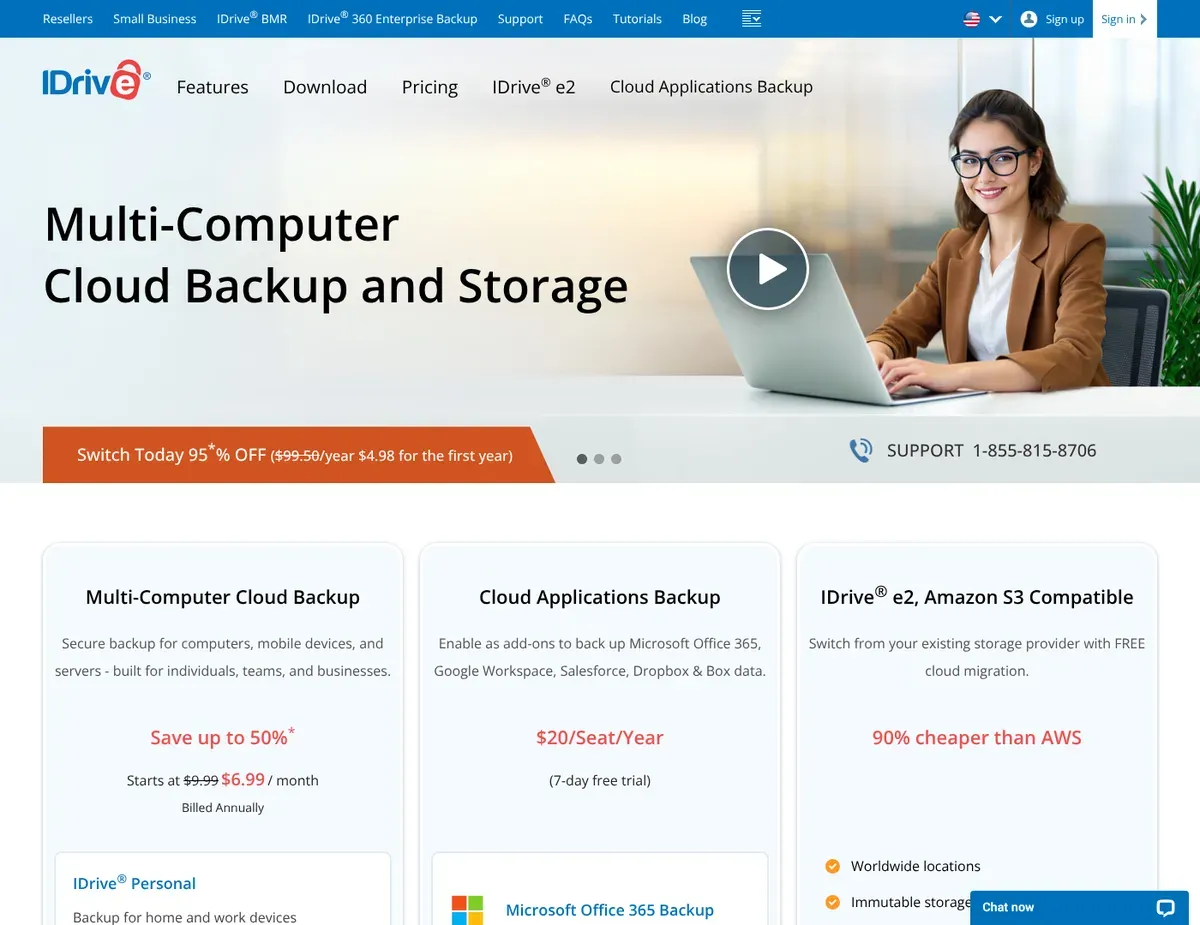Viewport: 1200px width, 925px height.
Task: Open the Resellers link
Action: 68,19
